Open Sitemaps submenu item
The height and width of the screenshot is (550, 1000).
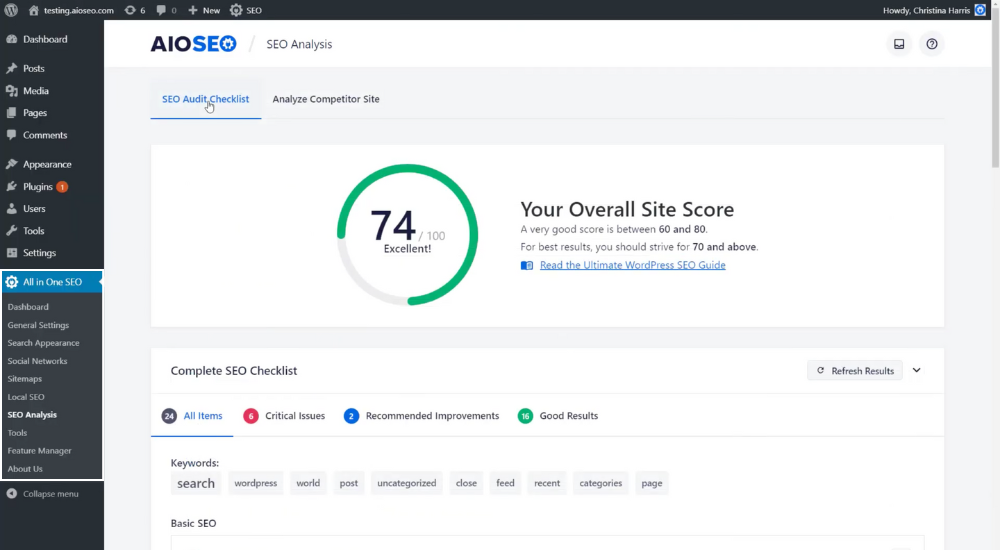(x=24, y=379)
